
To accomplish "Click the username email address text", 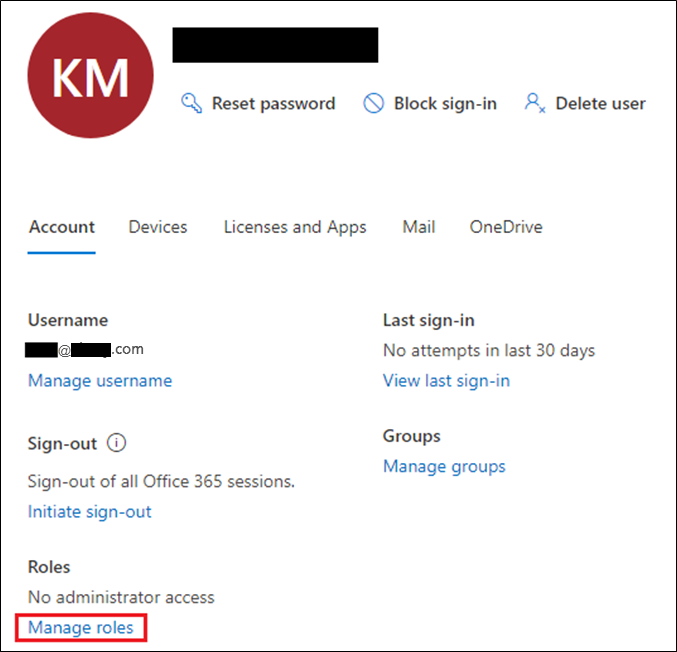I will (x=86, y=350).
